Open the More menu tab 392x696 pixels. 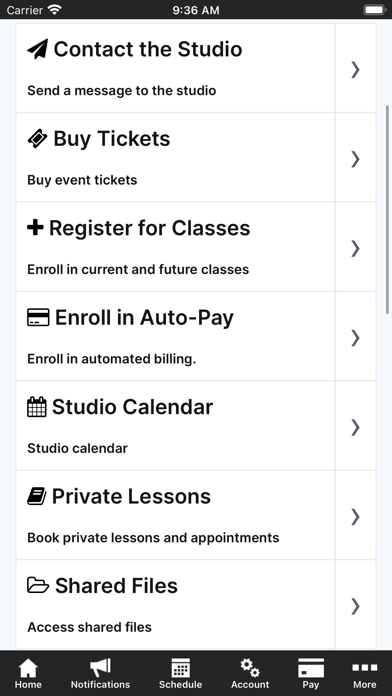pyautogui.click(x=364, y=673)
